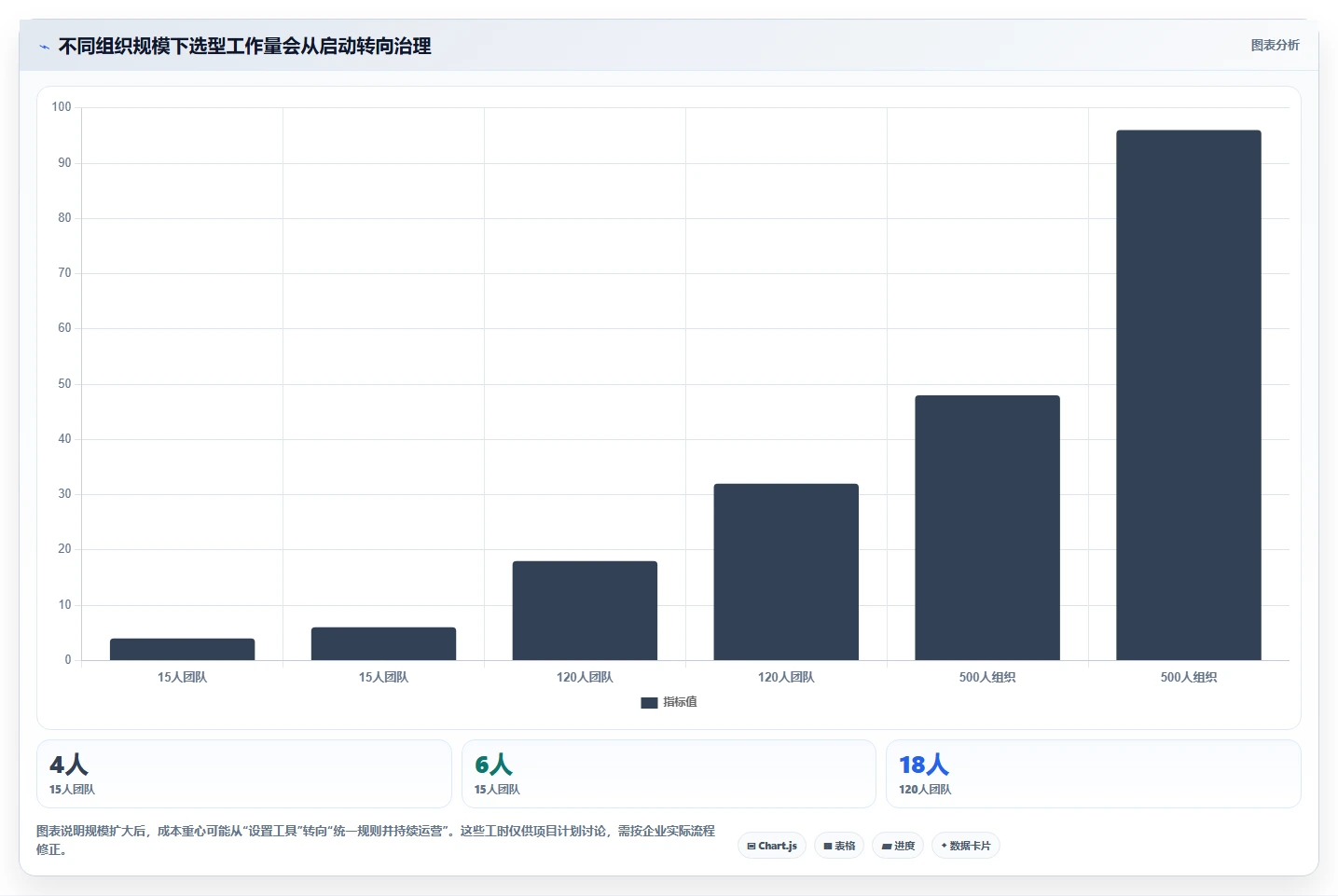The image size is (1338, 896).
Task: Click the 指标值 legend text
Action: tap(680, 702)
